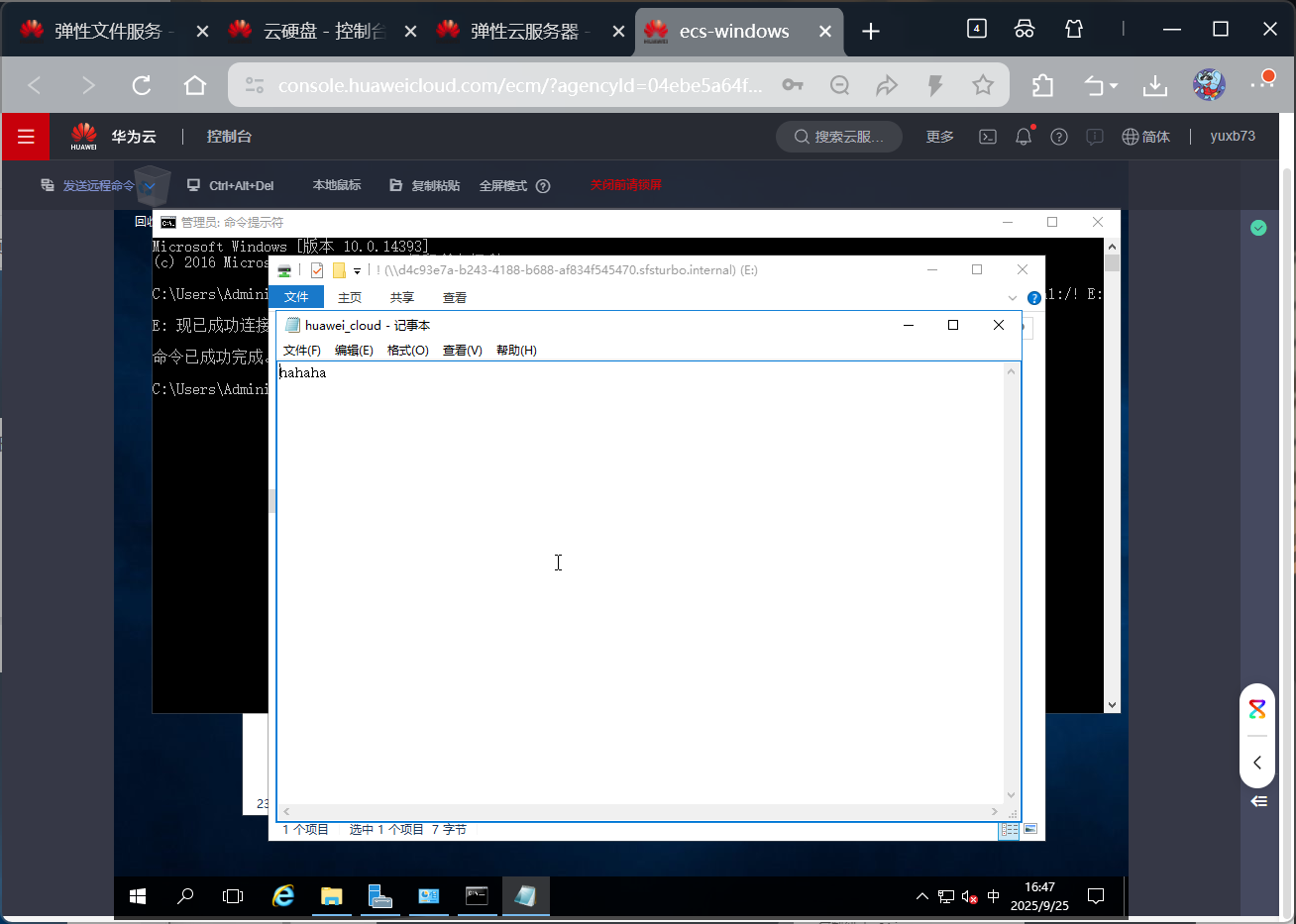Go to the browser home page
1296x924 pixels.
pyautogui.click(x=195, y=85)
